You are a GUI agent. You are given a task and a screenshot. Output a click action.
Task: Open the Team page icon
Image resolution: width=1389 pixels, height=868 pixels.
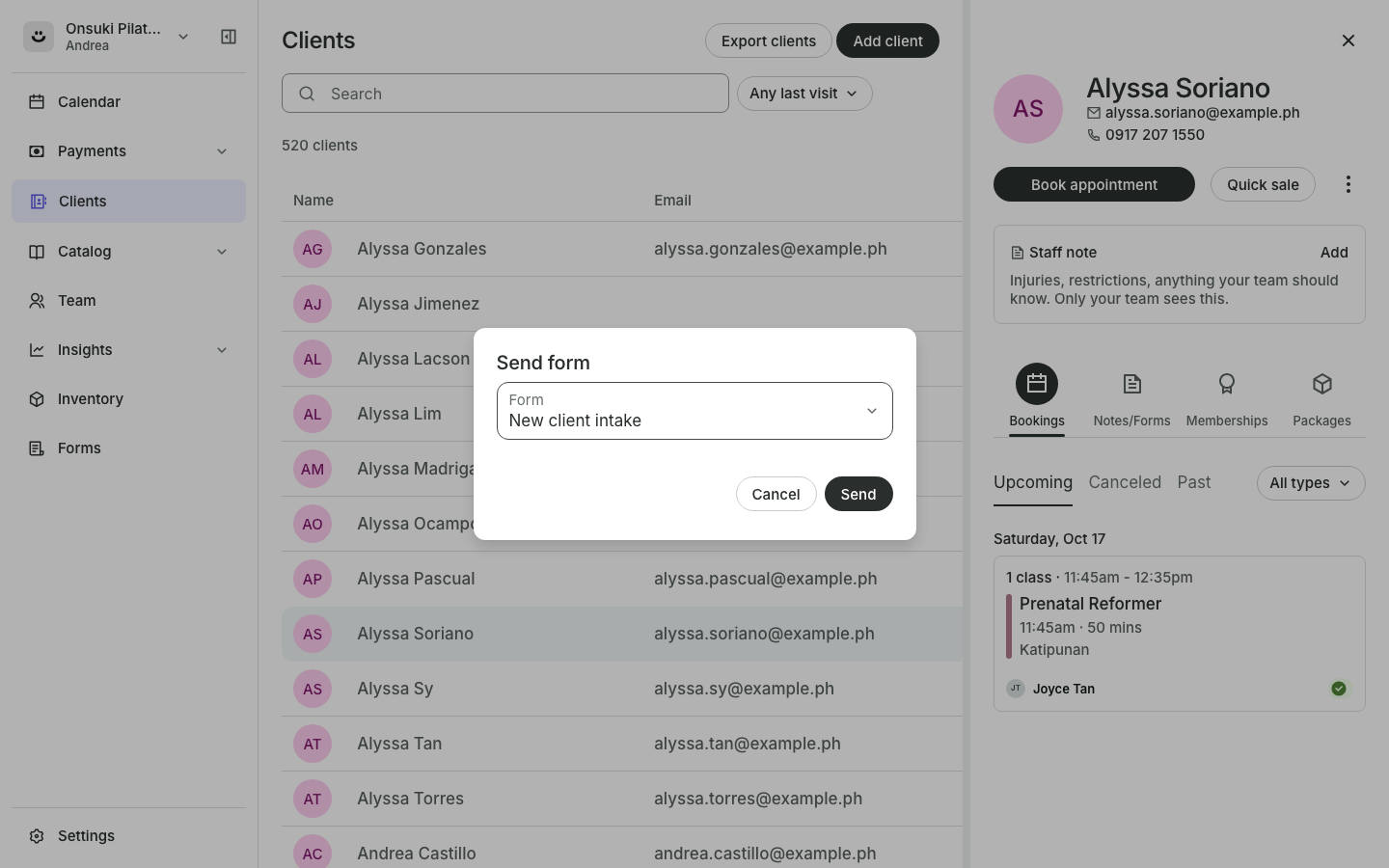click(x=37, y=301)
